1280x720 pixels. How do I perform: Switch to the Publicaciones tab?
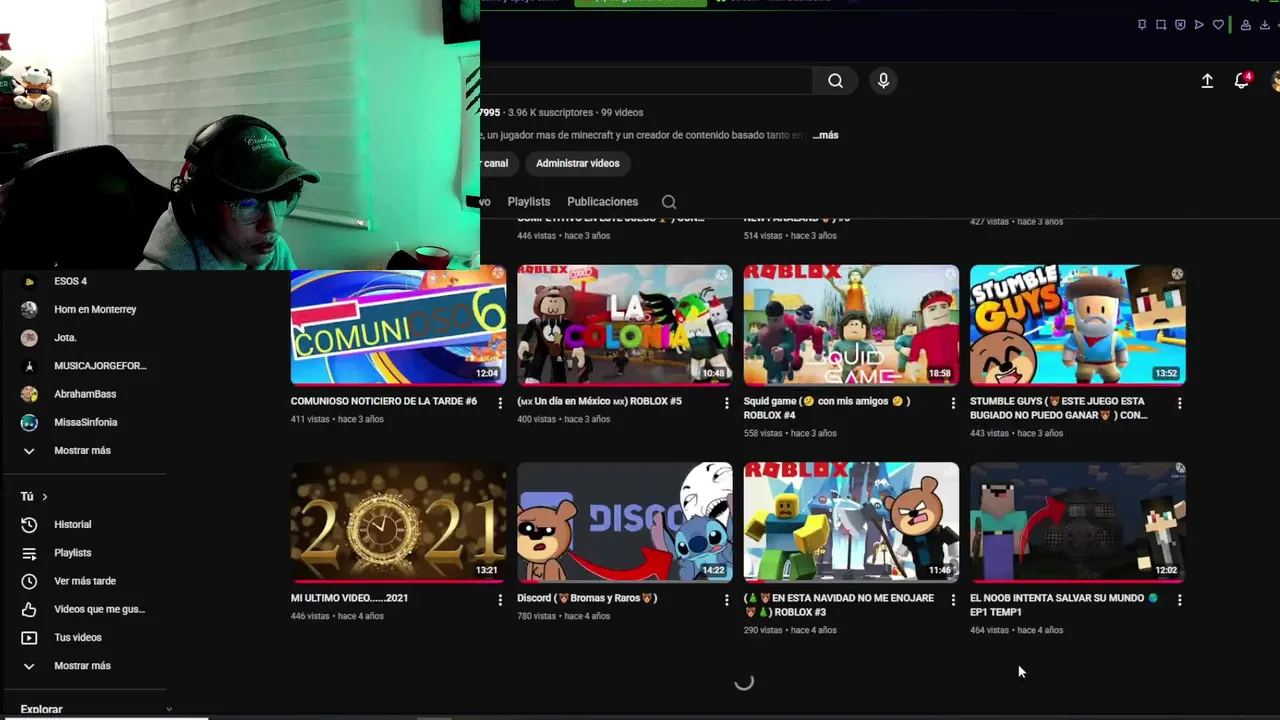click(602, 202)
